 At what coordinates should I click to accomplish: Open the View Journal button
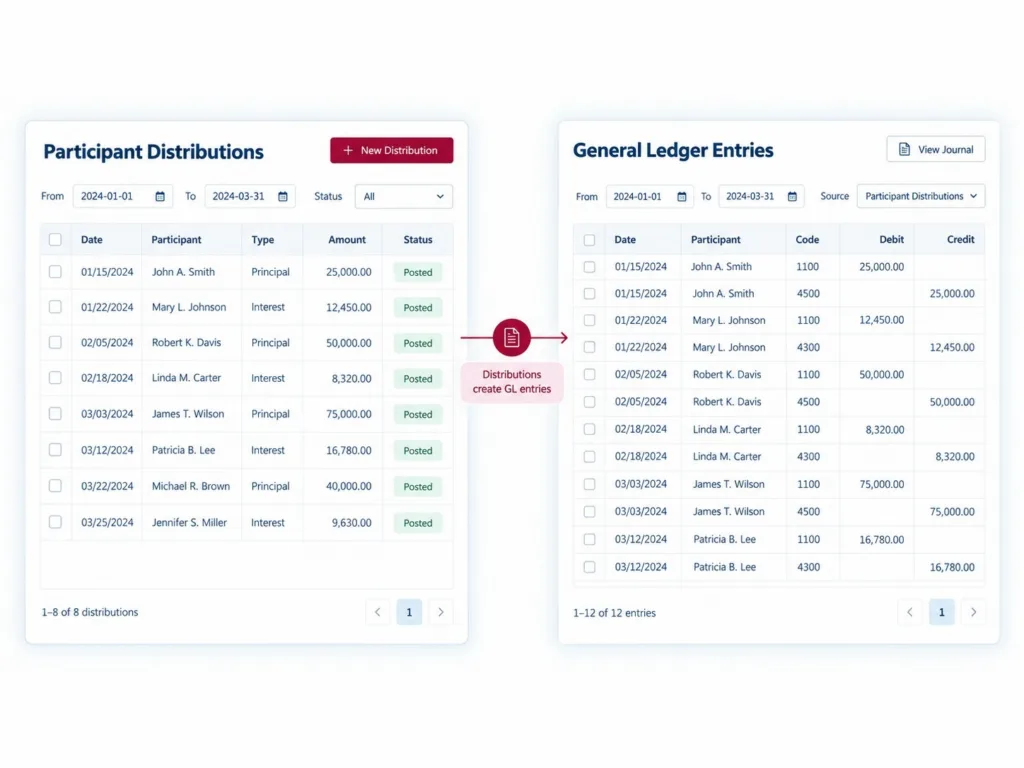(x=935, y=150)
